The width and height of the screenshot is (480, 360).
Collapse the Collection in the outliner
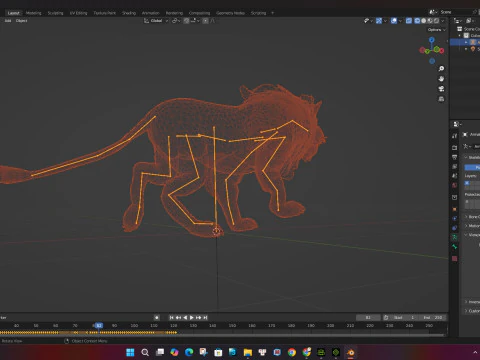(459, 35)
